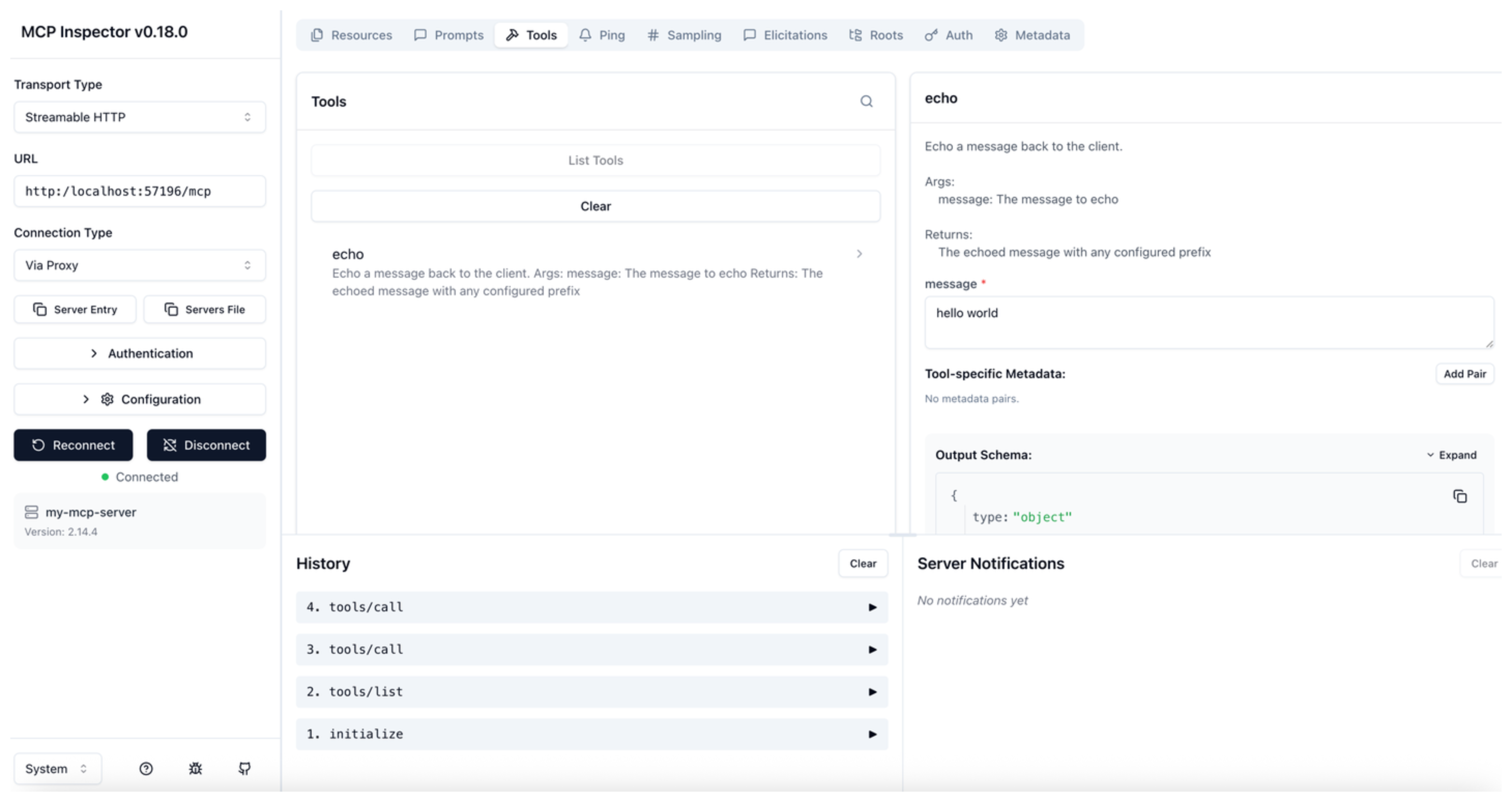This screenshot has height=802, width=1512.
Task: Expand the Authentication section
Action: pos(140,353)
